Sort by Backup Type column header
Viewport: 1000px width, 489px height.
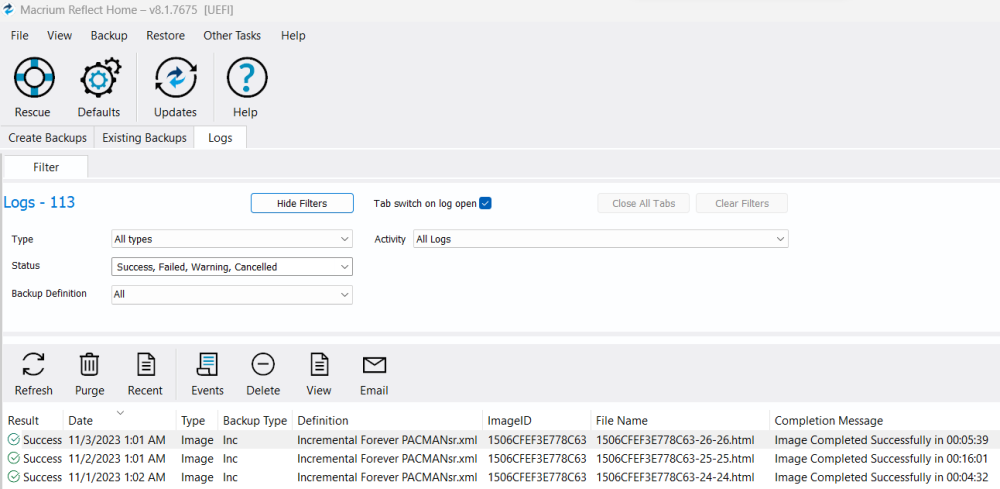255,421
